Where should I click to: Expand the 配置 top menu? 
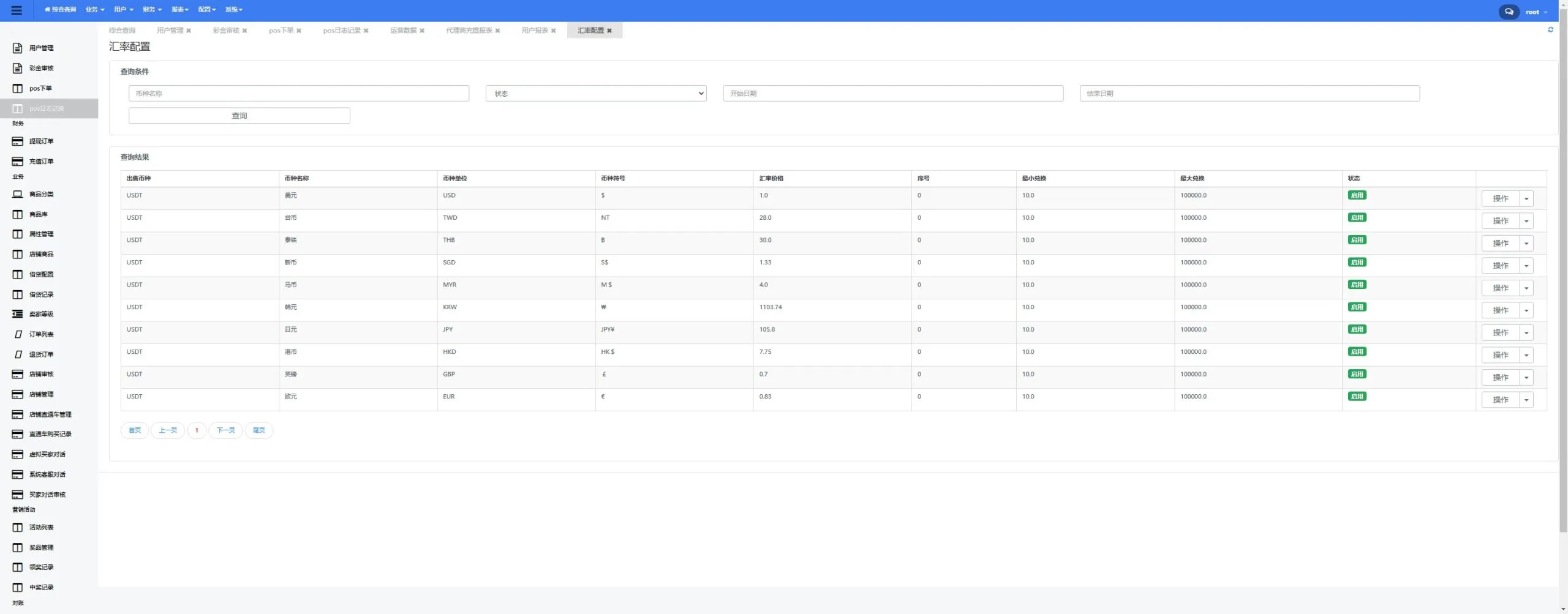click(207, 10)
